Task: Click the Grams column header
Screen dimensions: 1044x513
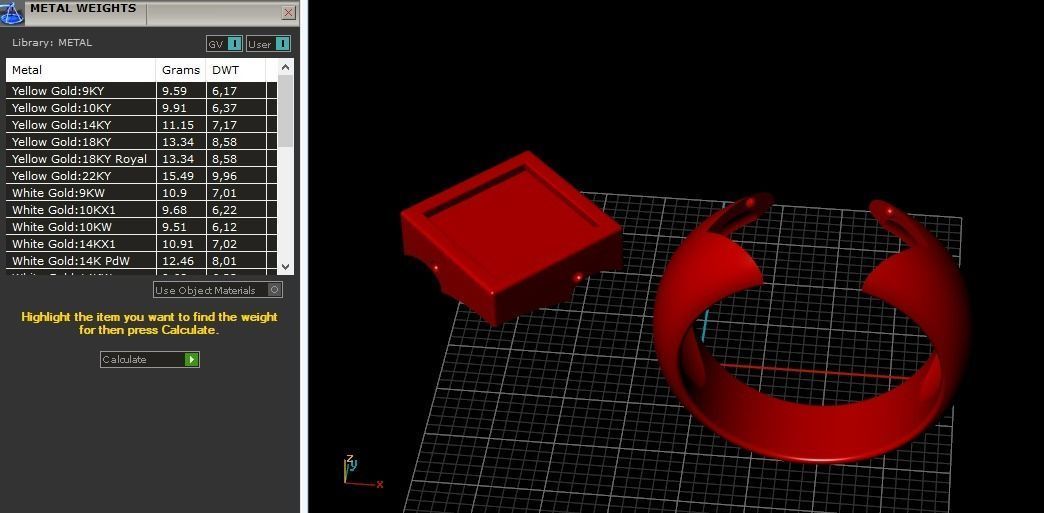Action: click(x=181, y=70)
